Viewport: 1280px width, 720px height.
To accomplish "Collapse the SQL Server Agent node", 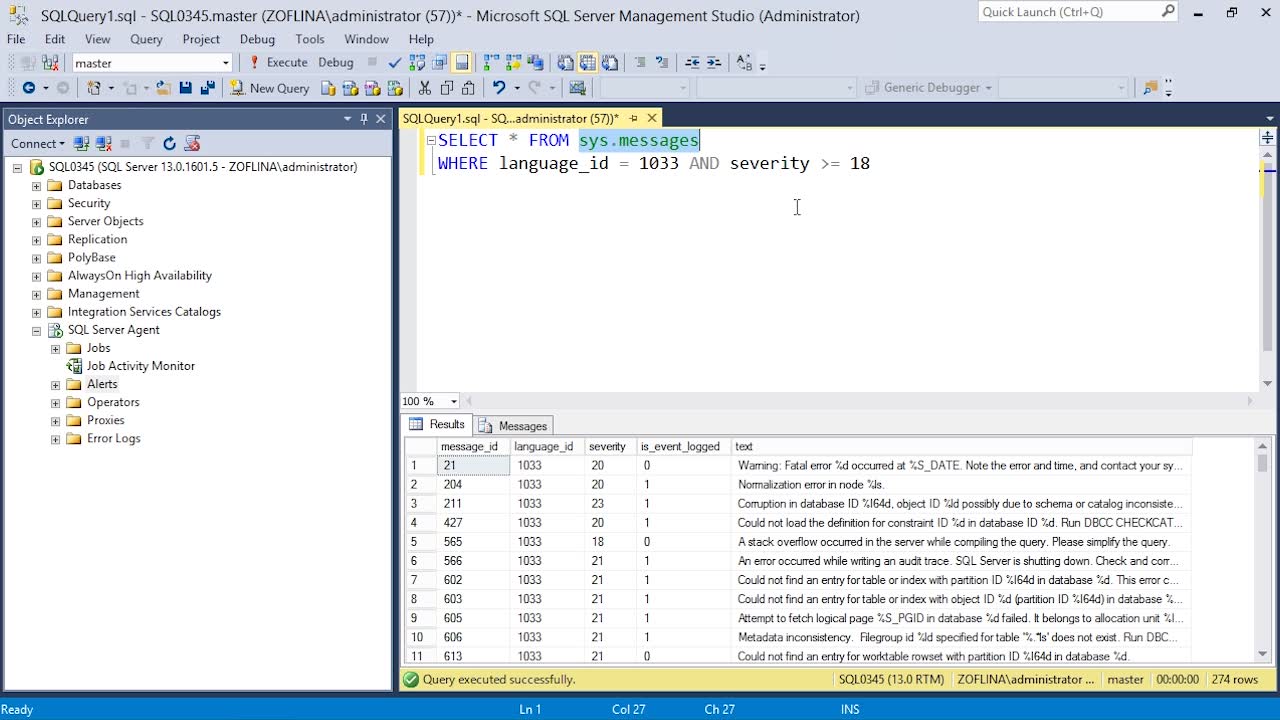I will (x=37, y=330).
